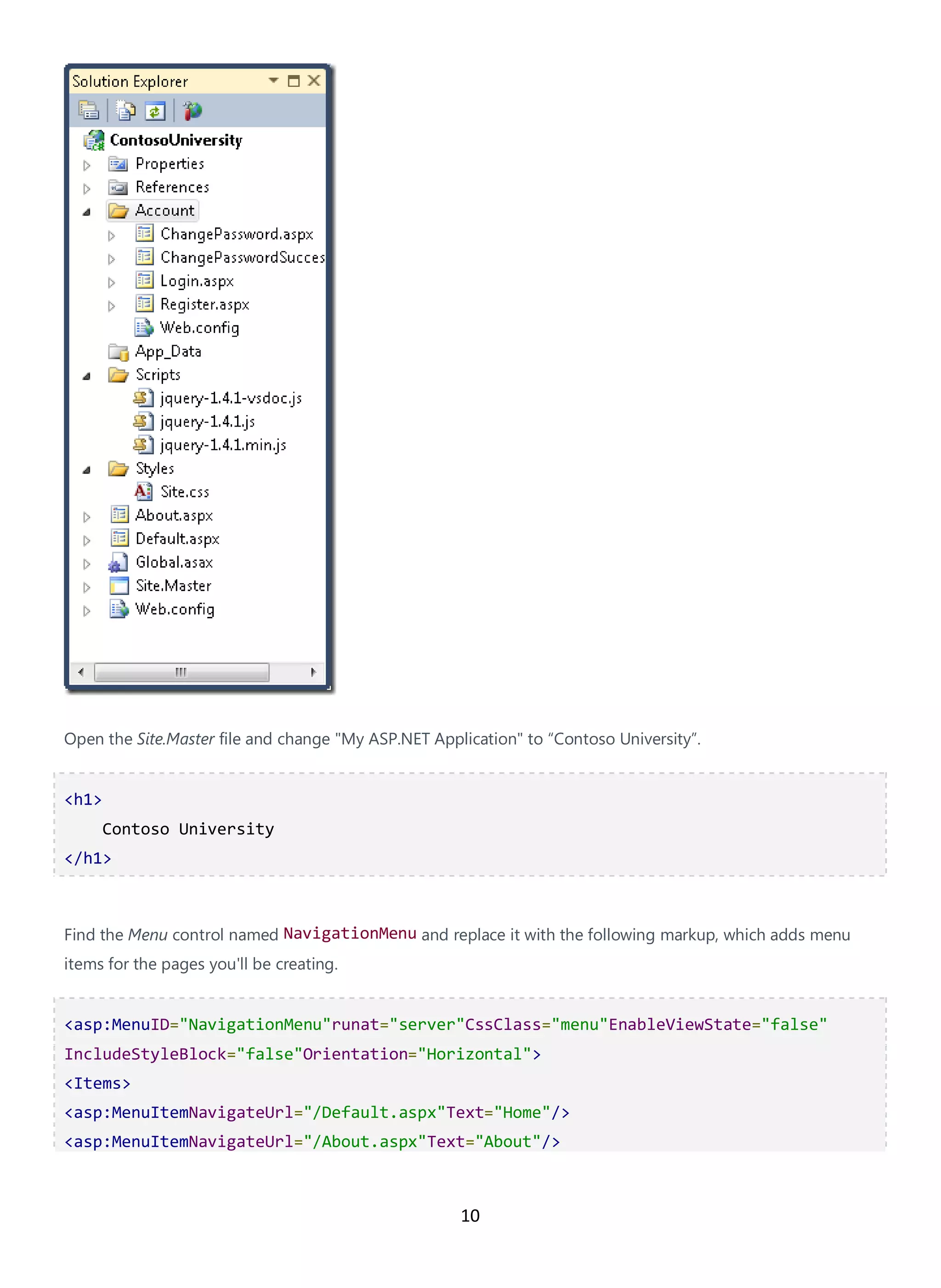Click the horizontal scrollbar right arrow
Screen dimensions: 941x1288
point(313,672)
